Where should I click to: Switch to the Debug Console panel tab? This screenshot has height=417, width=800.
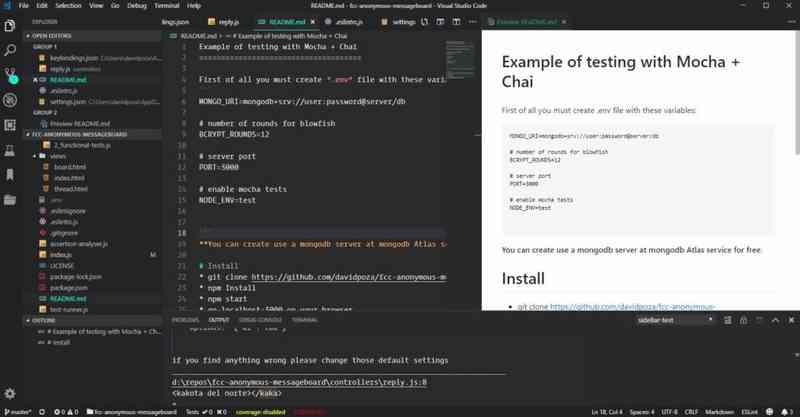click(x=260, y=320)
